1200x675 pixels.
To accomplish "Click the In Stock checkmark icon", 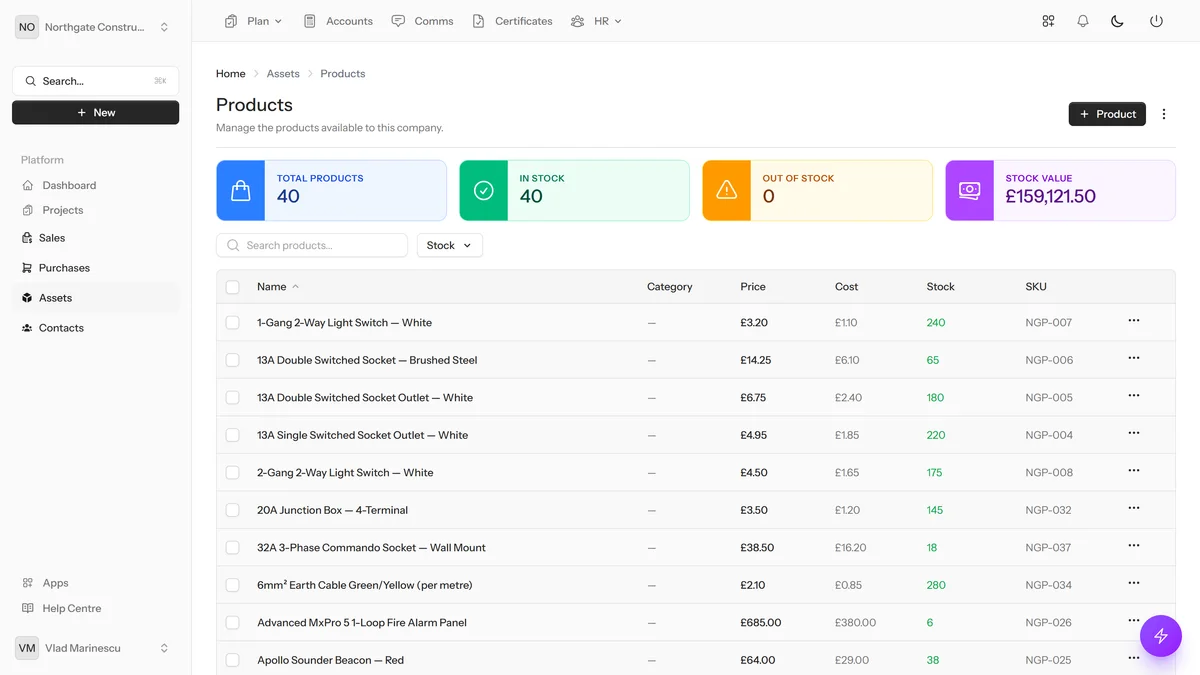I will point(484,190).
